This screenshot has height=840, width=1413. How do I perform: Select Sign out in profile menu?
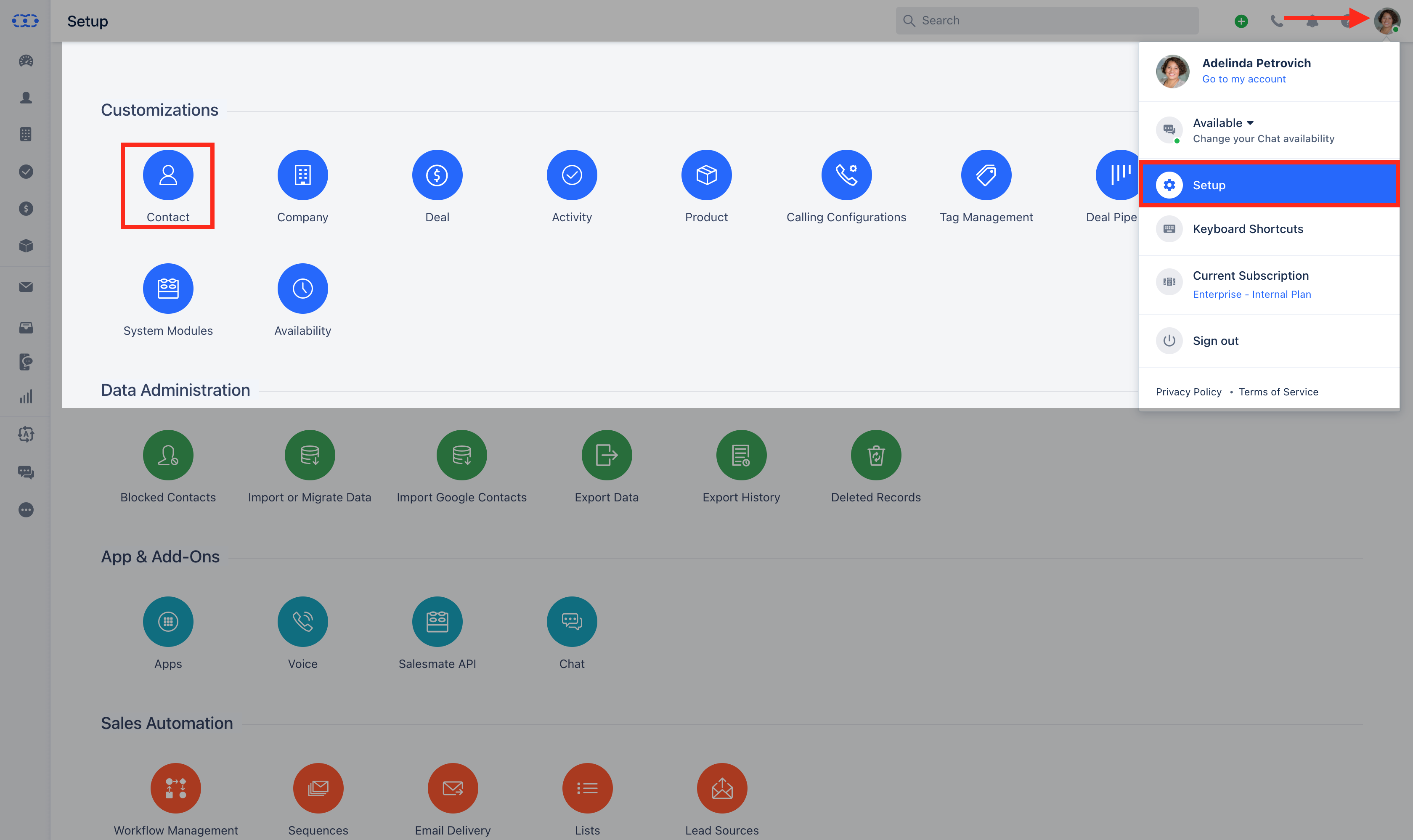1269,341
